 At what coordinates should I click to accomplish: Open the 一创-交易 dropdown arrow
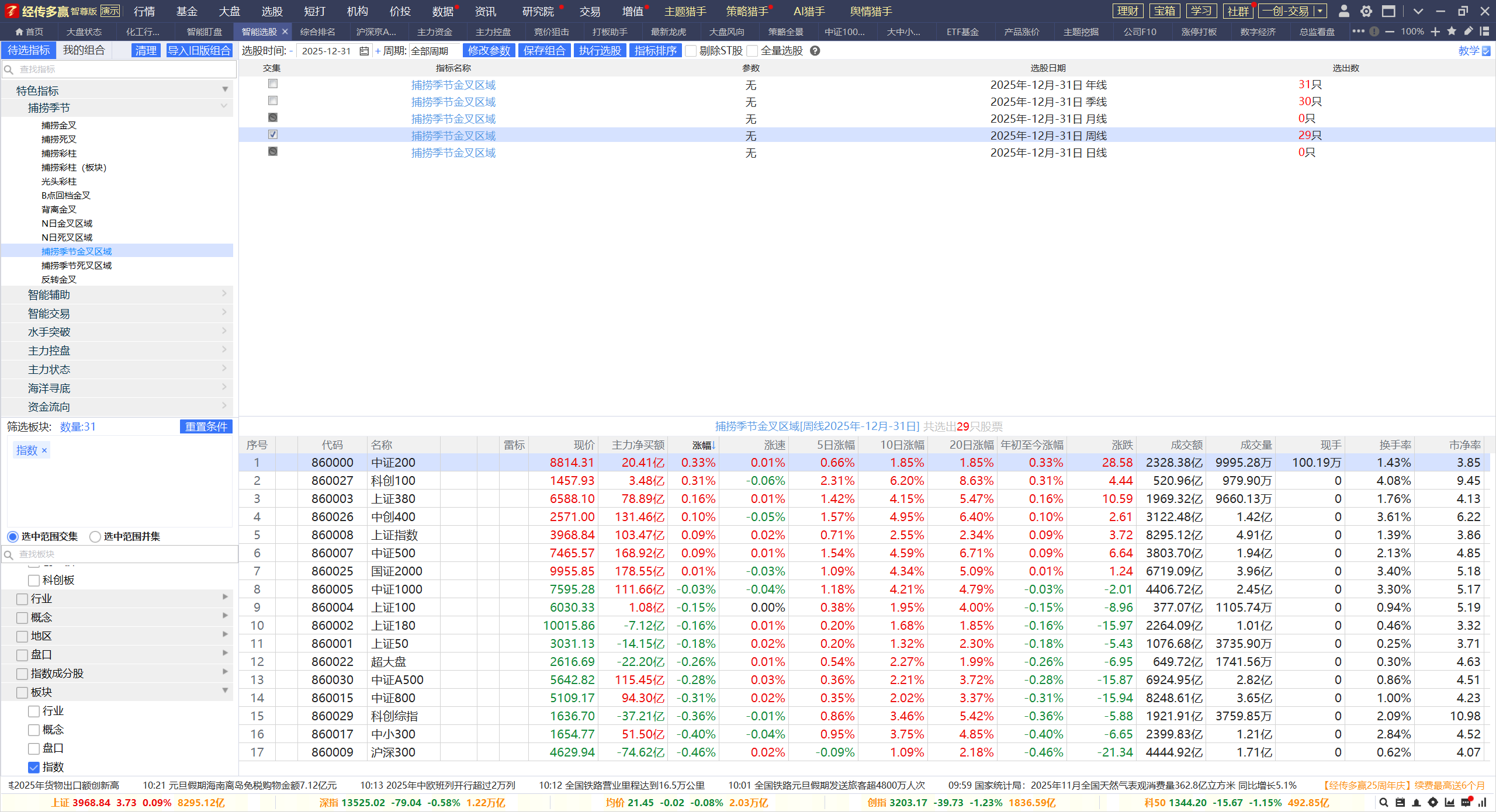[1320, 11]
